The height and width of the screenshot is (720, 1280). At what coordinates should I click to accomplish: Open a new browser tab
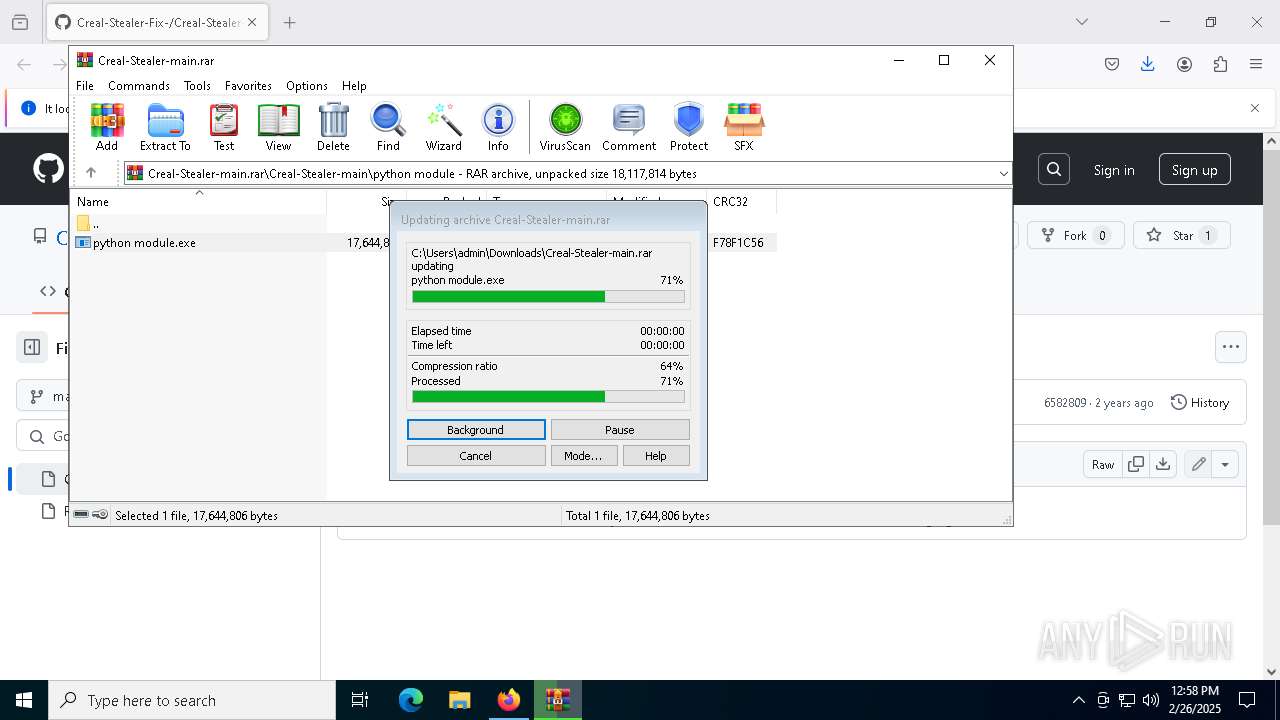pyautogui.click(x=290, y=22)
